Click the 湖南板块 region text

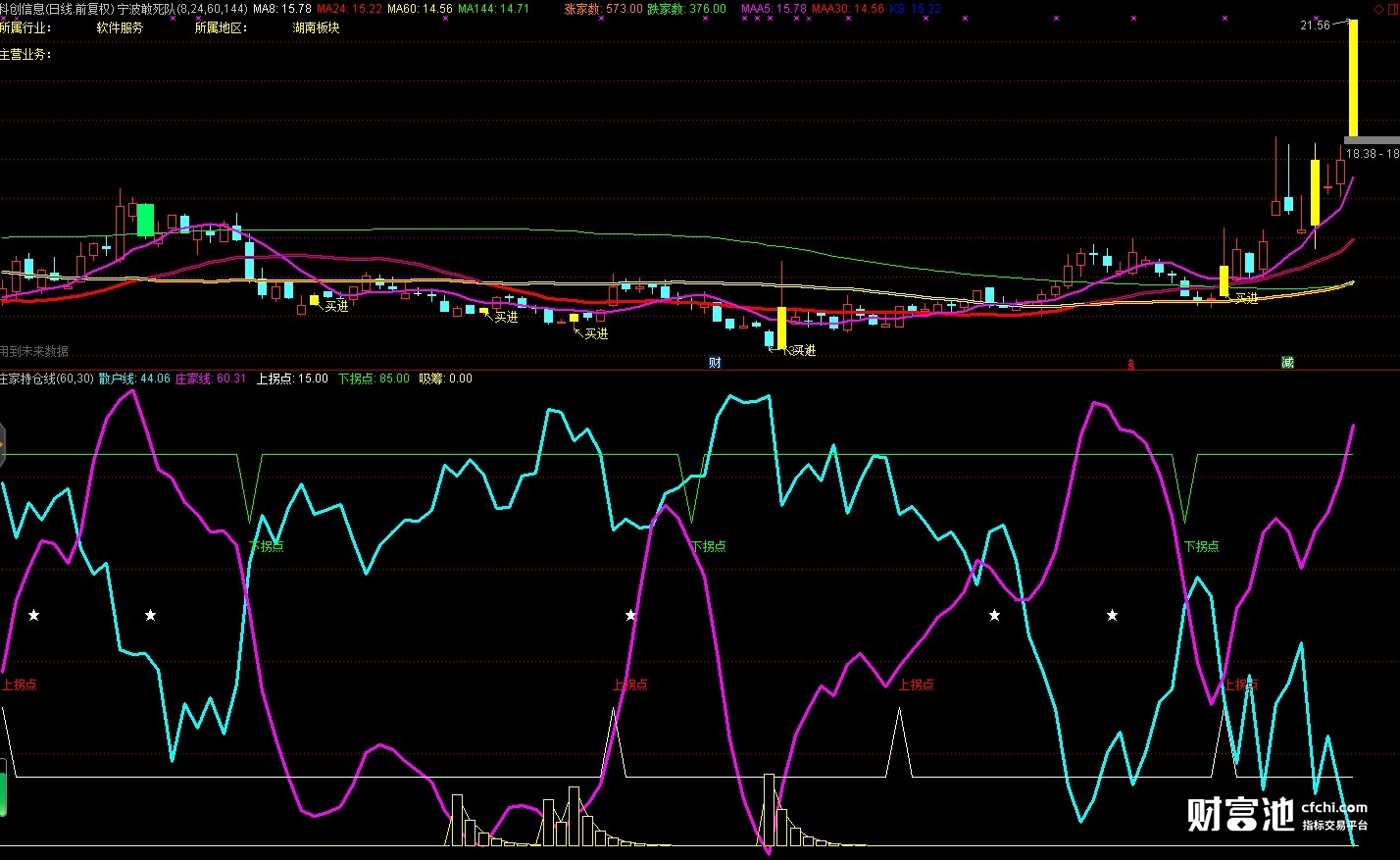coord(316,27)
